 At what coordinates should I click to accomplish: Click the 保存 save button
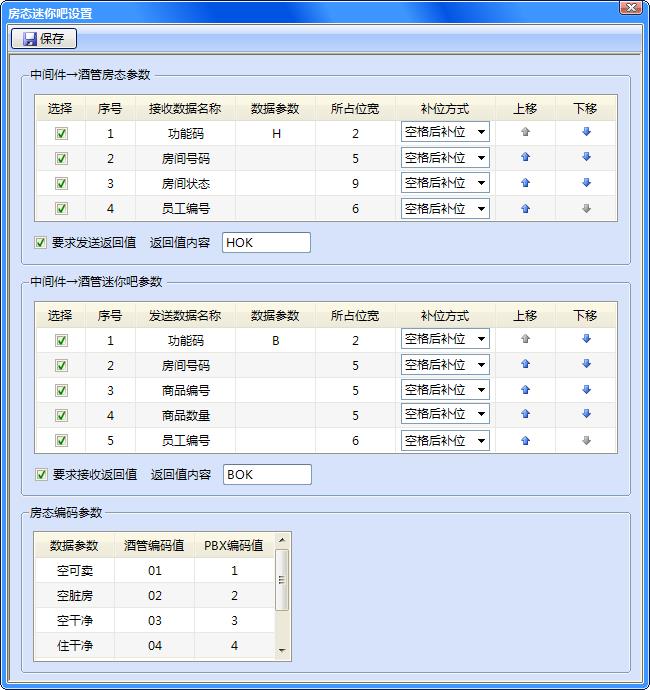point(43,39)
